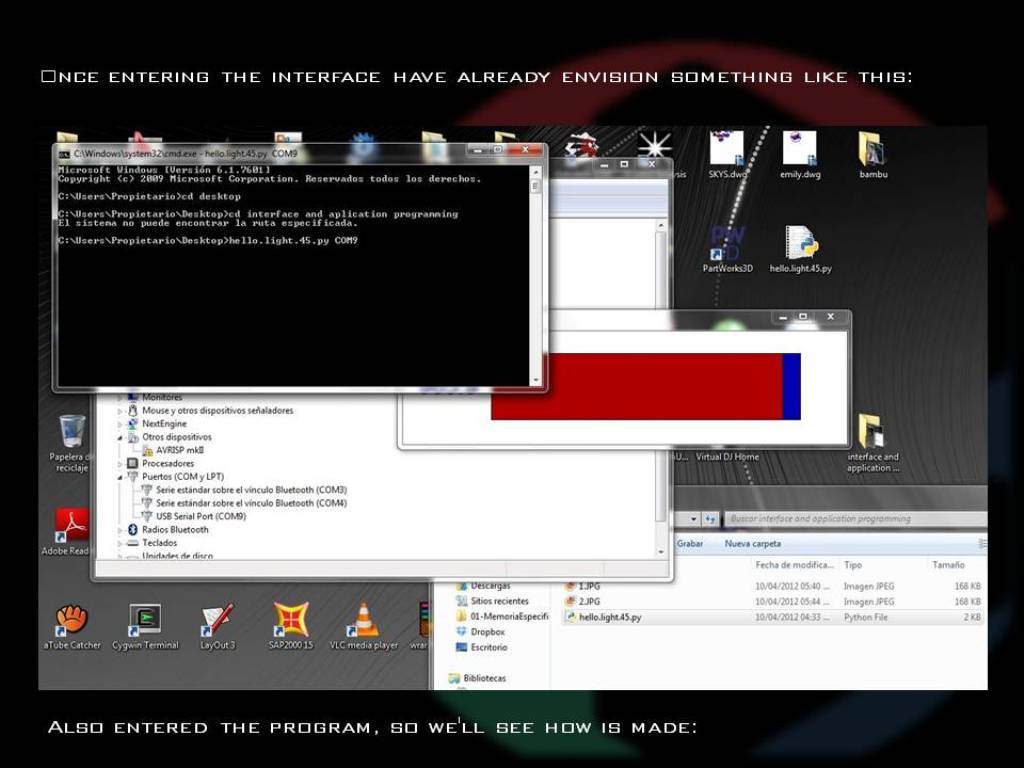This screenshot has width=1024, height=768.
Task: Collapse the Puertos (COM y LPT) node
Action: click(x=120, y=477)
